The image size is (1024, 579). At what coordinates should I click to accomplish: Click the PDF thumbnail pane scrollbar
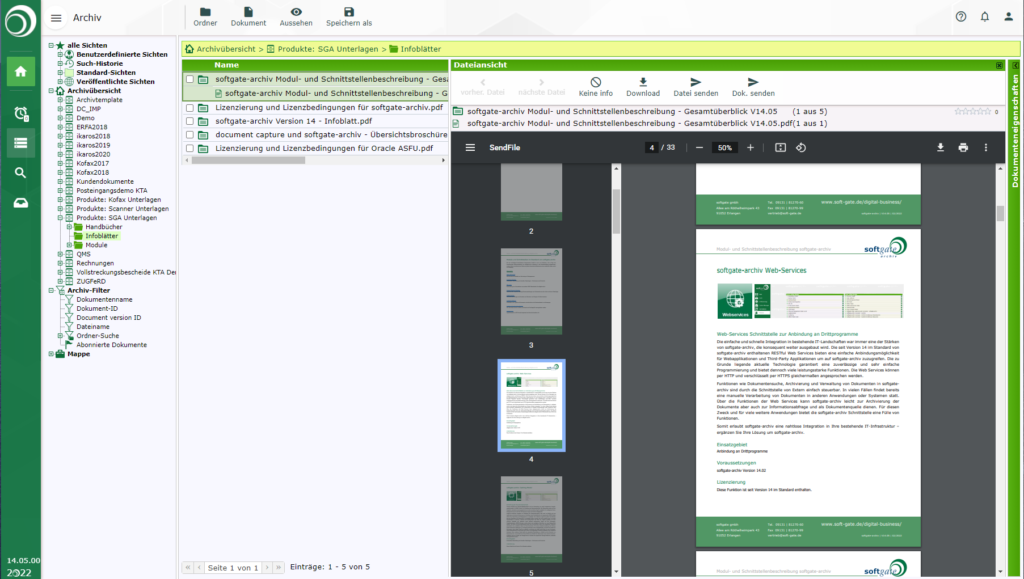[616, 211]
